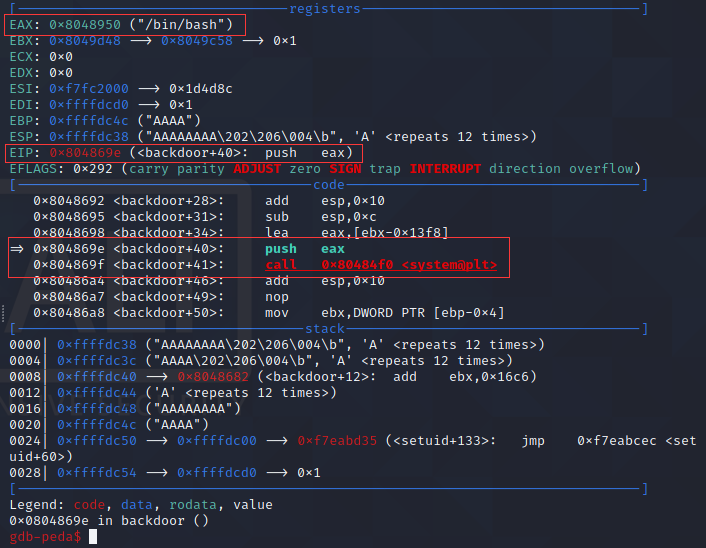The width and height of the screenshot is (706, 548).
Task: Click the <backdoor+31> sub instruction line
Action: click(x=204, y=217)
